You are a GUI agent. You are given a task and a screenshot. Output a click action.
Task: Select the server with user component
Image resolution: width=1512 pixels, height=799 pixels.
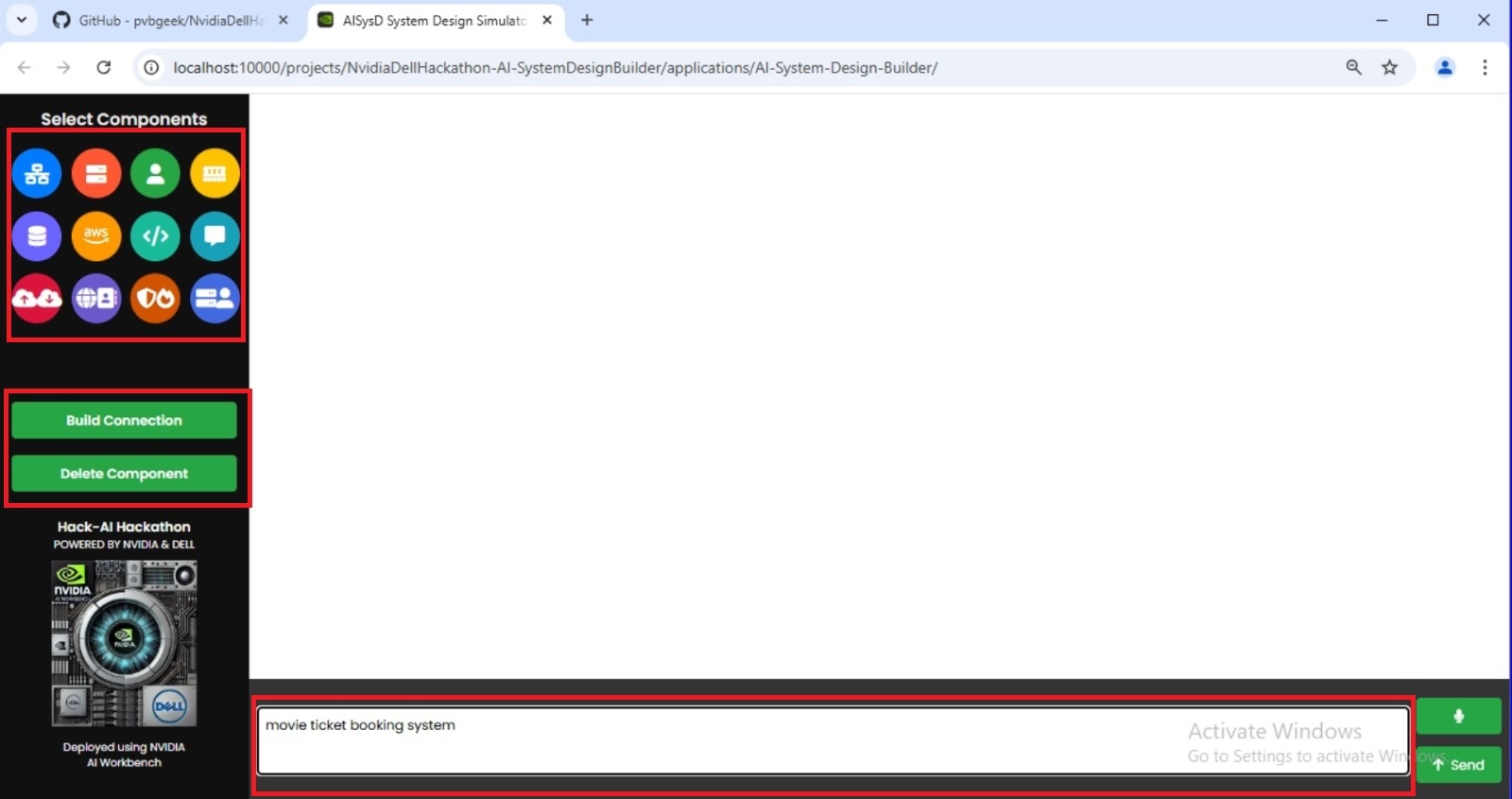(215, 299)
